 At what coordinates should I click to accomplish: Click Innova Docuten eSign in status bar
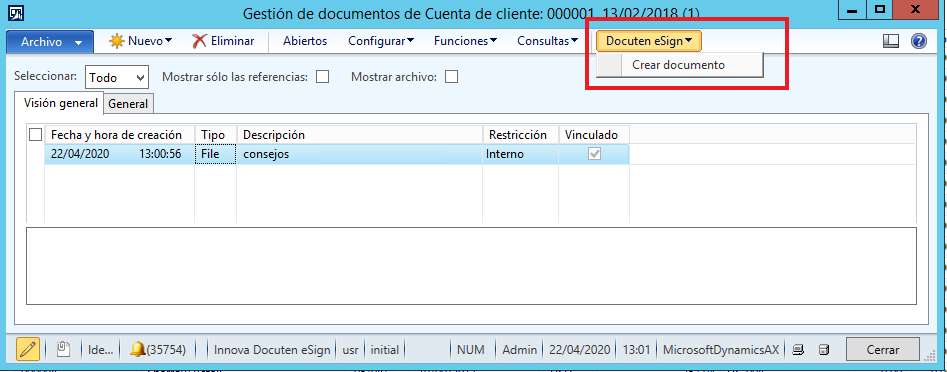click(x=272, y=350)
